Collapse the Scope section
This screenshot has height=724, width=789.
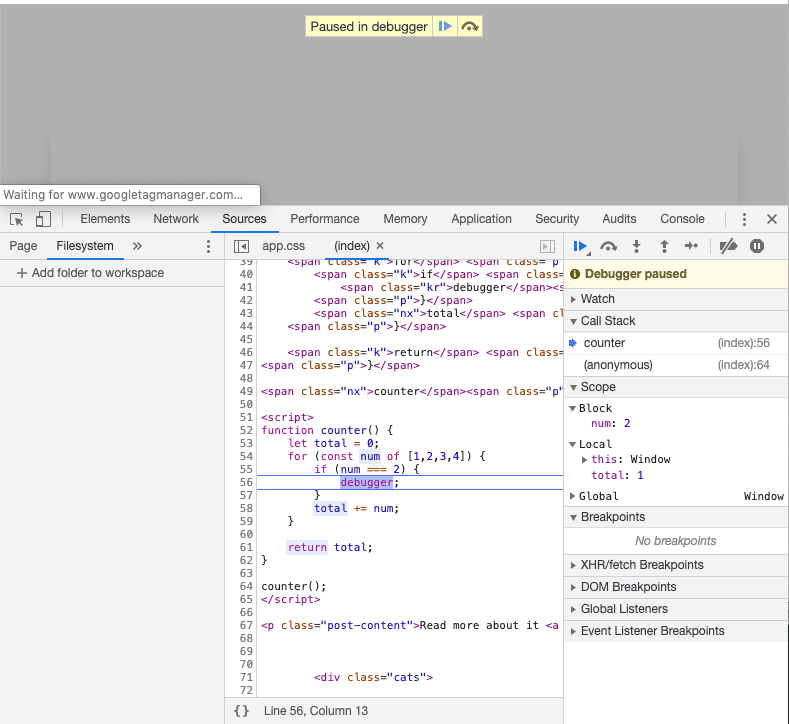676,387
